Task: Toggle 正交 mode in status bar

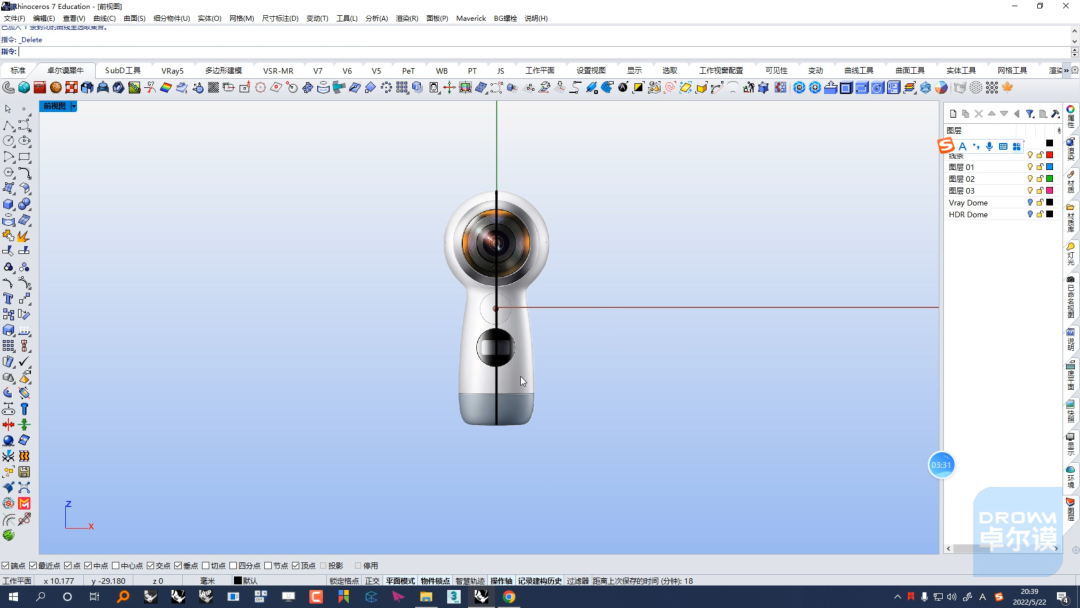Action: [x=372, y=581]
